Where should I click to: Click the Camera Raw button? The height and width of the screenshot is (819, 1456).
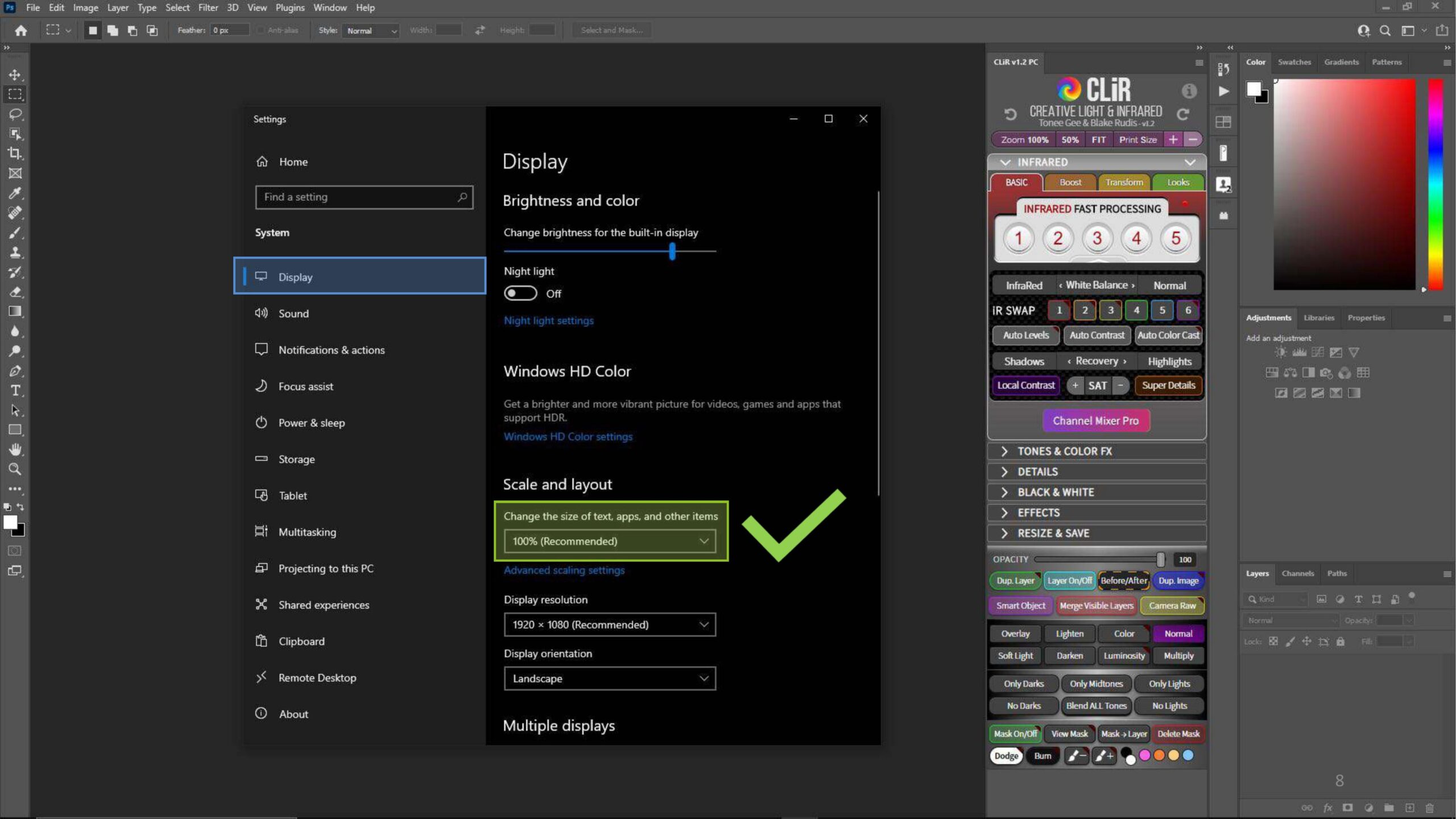click(1172, 605)
